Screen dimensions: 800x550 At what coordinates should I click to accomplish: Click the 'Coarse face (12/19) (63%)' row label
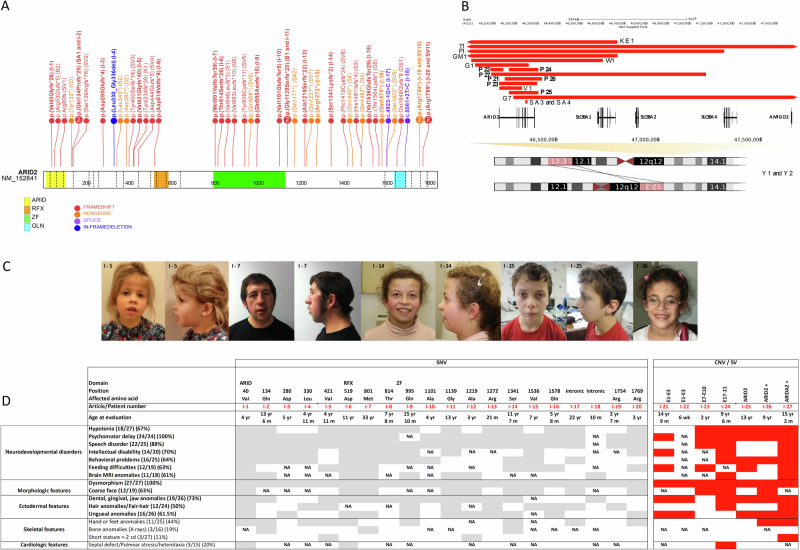click(x=120, y=491)
